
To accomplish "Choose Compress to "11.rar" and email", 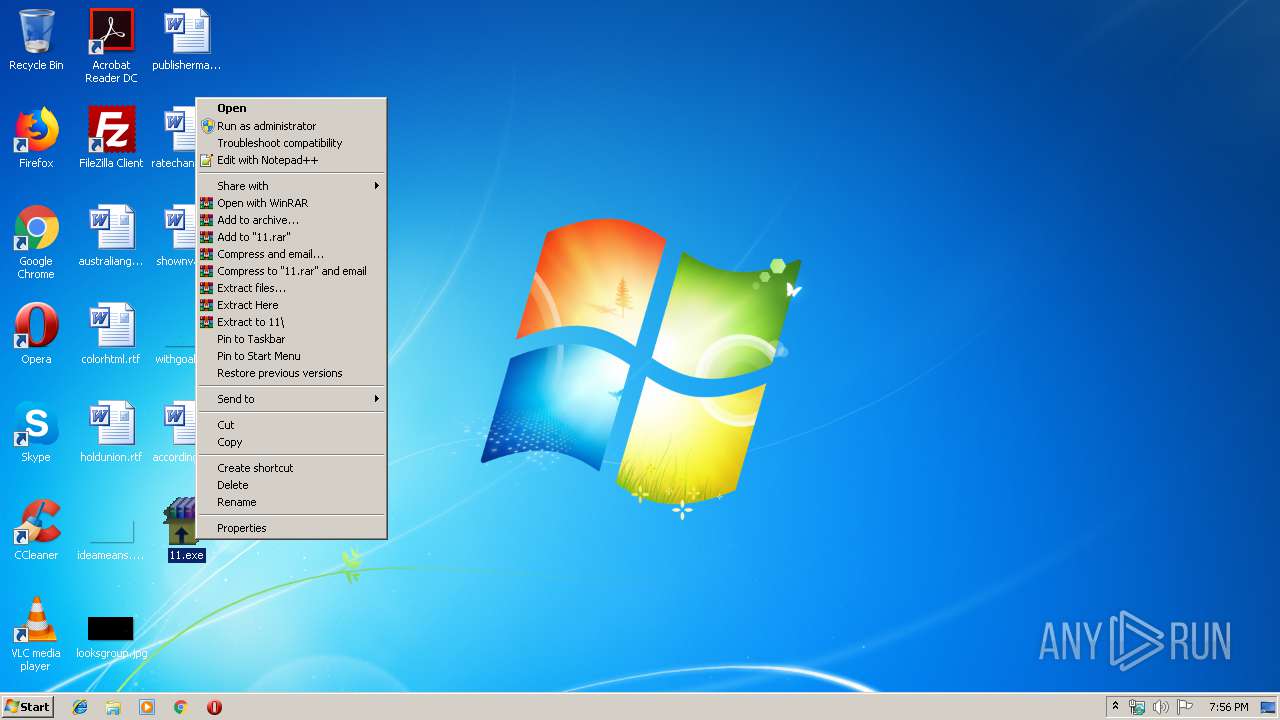I will point(291,271).
